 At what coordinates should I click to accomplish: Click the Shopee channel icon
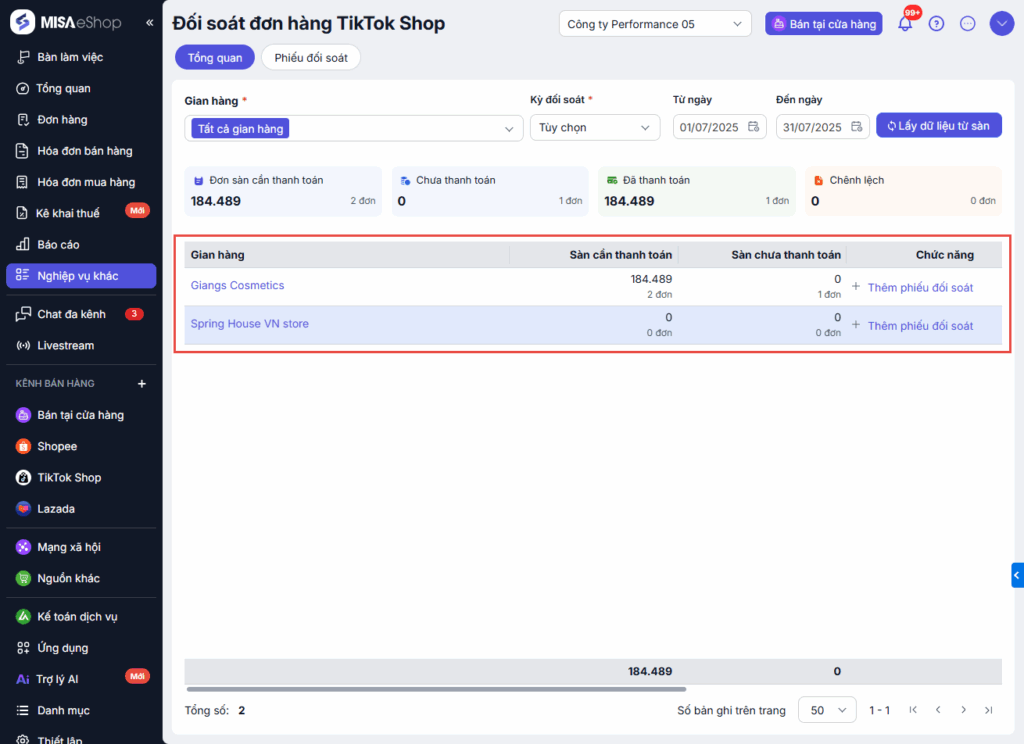[x=24, y=446]
